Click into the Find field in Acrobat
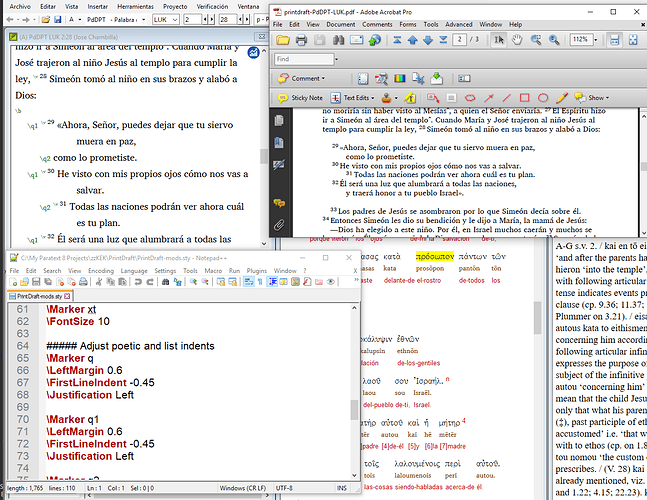Viewport: 647px width, 500px height. 304,59
